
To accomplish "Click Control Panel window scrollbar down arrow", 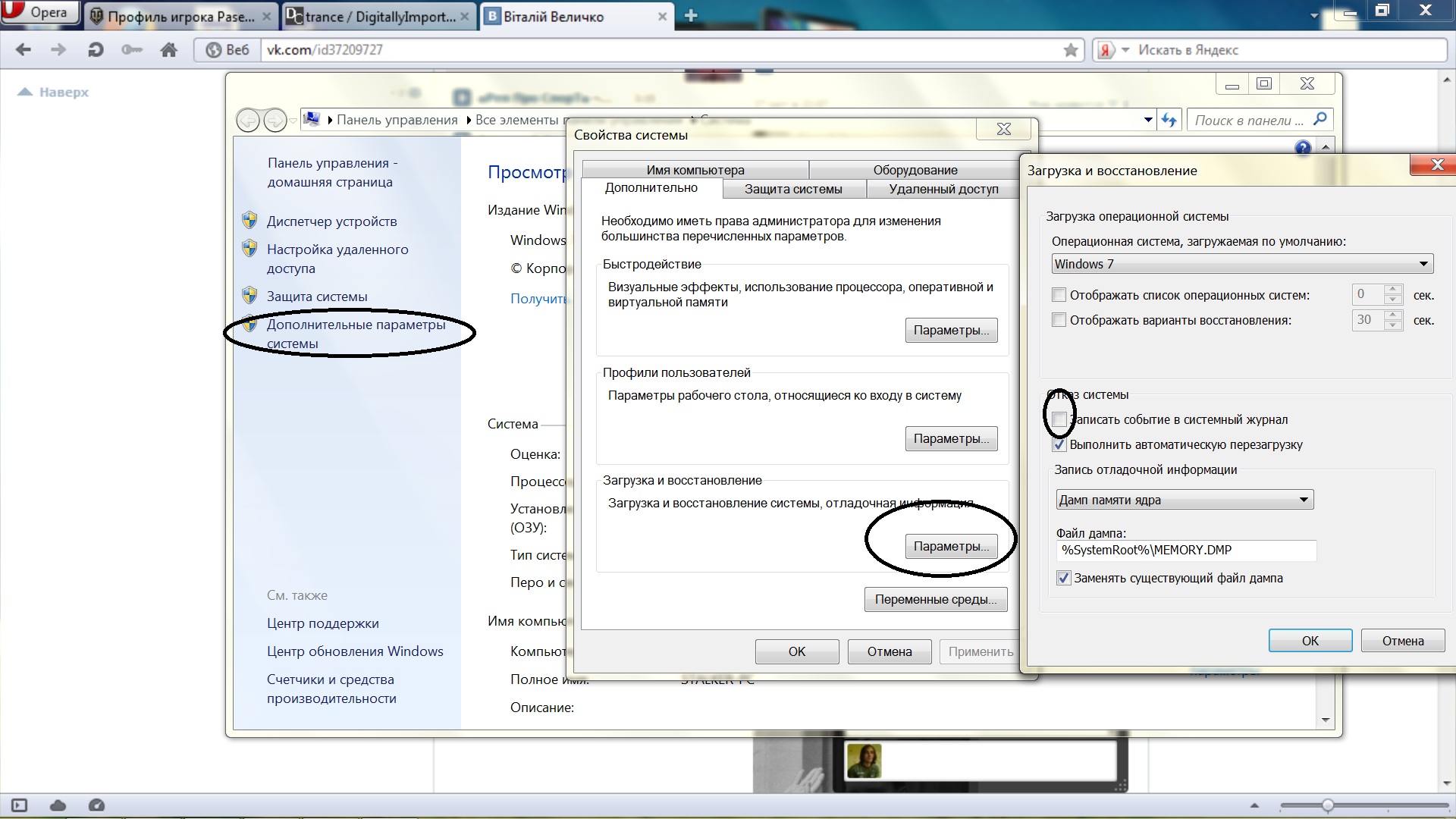I will (x=1326, y=720).
